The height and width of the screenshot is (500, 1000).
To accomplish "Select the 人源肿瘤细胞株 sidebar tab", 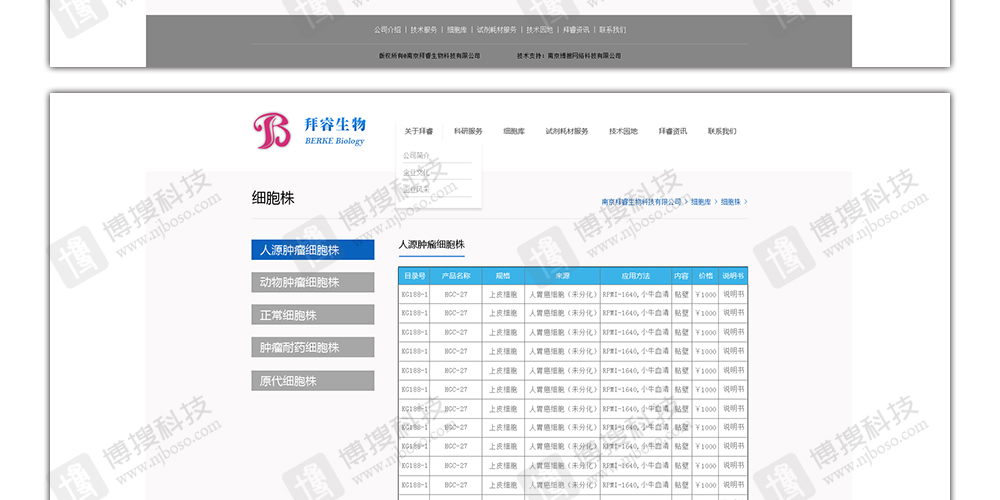I will [312, 250].
